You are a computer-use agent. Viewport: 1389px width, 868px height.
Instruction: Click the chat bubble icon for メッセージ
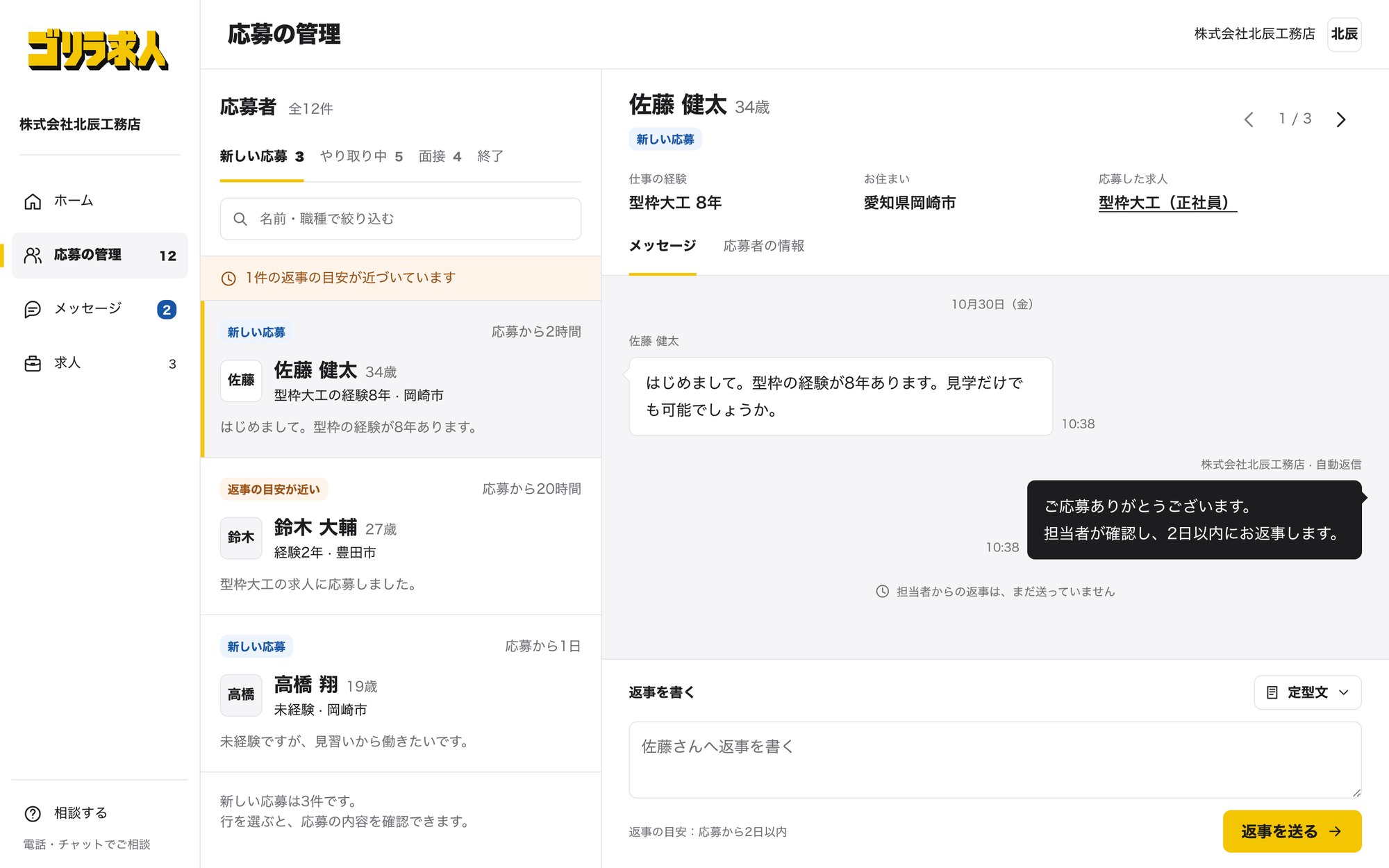33,309
